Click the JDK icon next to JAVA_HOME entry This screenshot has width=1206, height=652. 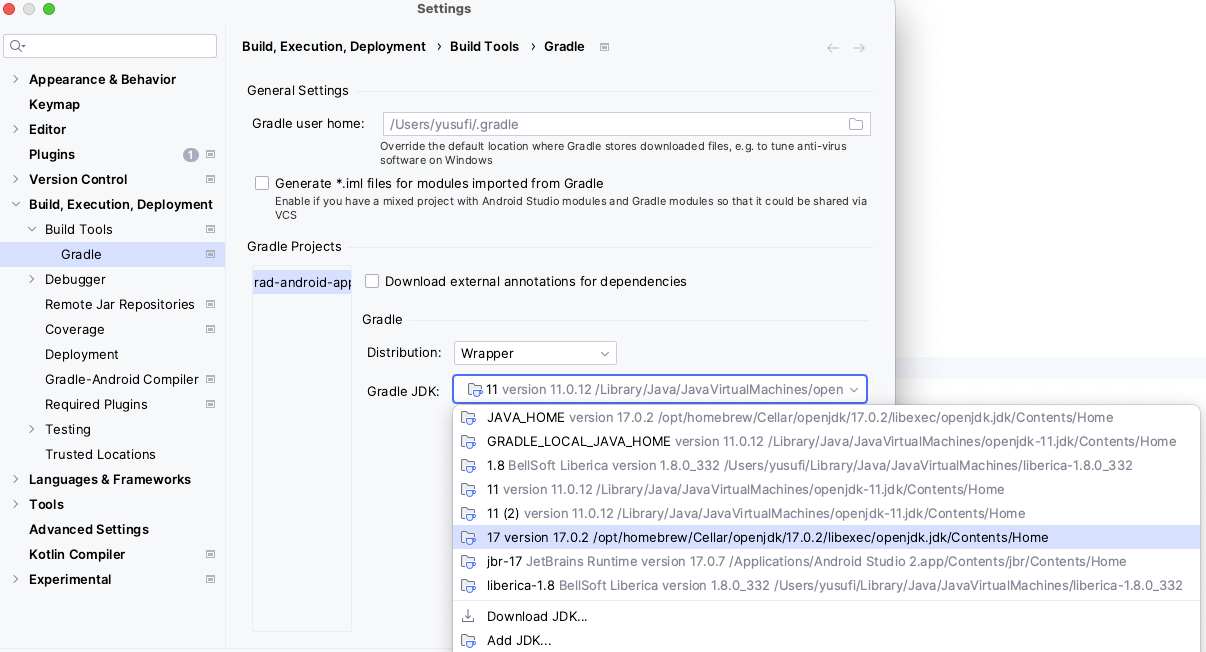click(x=468, y=417)
